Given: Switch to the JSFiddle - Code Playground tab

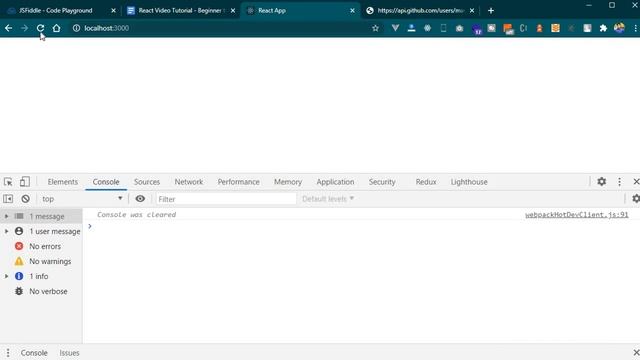Looking at the screenshot, I should 56,11.
